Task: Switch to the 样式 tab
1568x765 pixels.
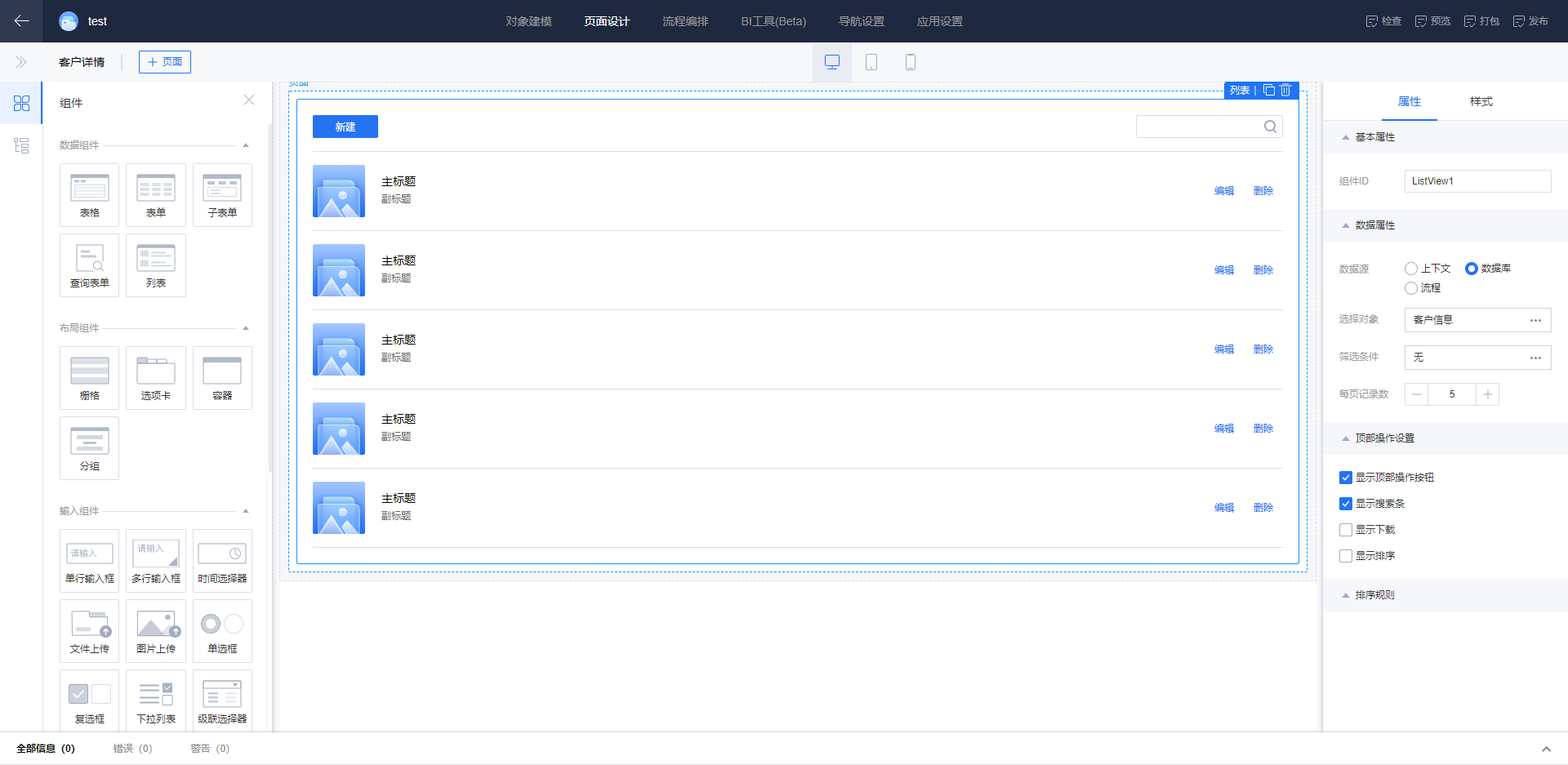Action: tap(1481, 101)
